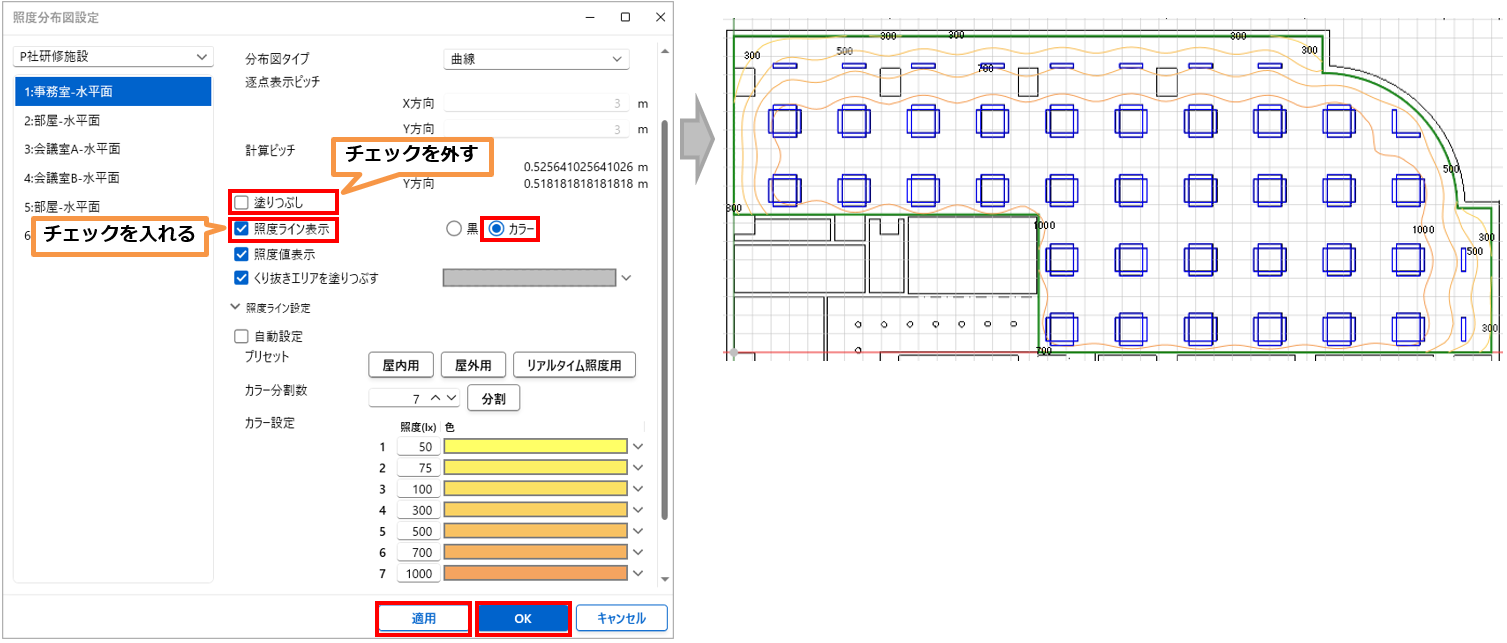
Task: Click the 屋内用 preset button
Action: coord(401,366)
